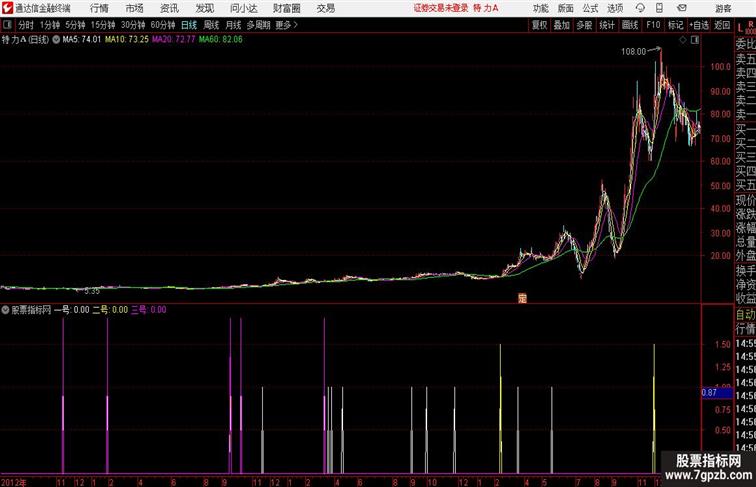756x487 pixels.
Task: Switch to 5分钟 period tab
Action: coord(75,25)
